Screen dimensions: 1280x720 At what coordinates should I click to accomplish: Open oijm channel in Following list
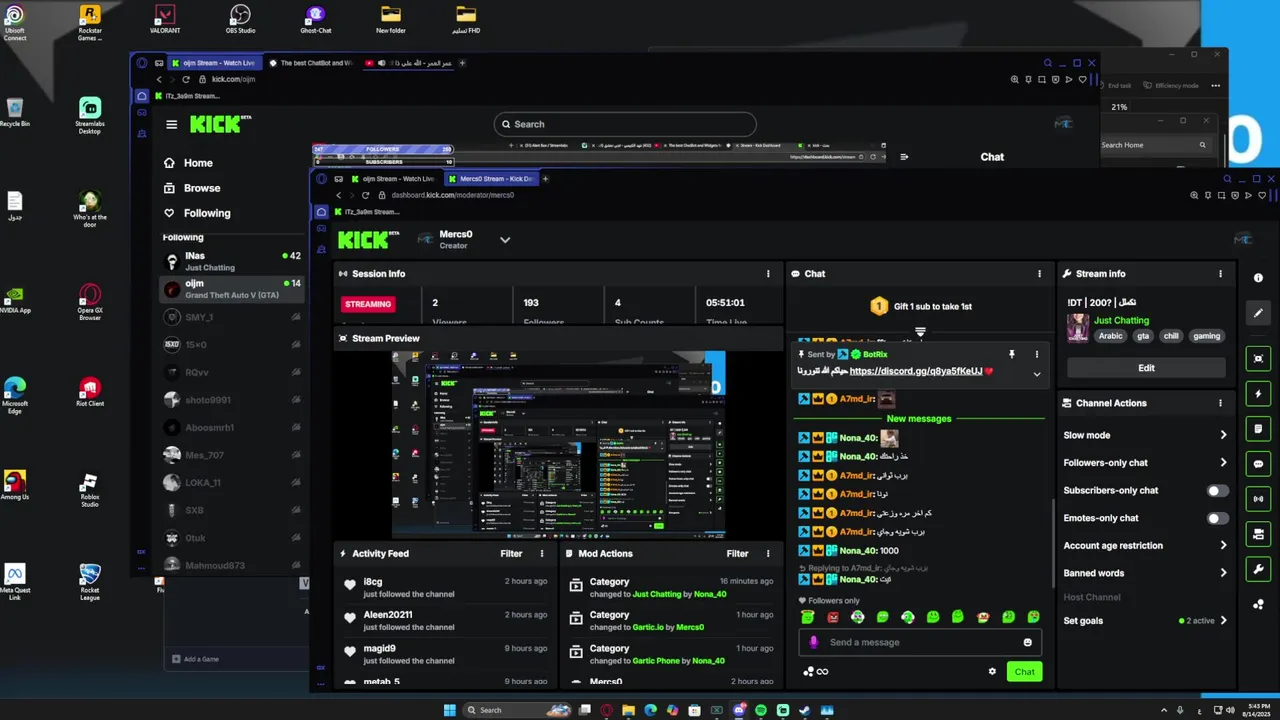click(232, 289)
